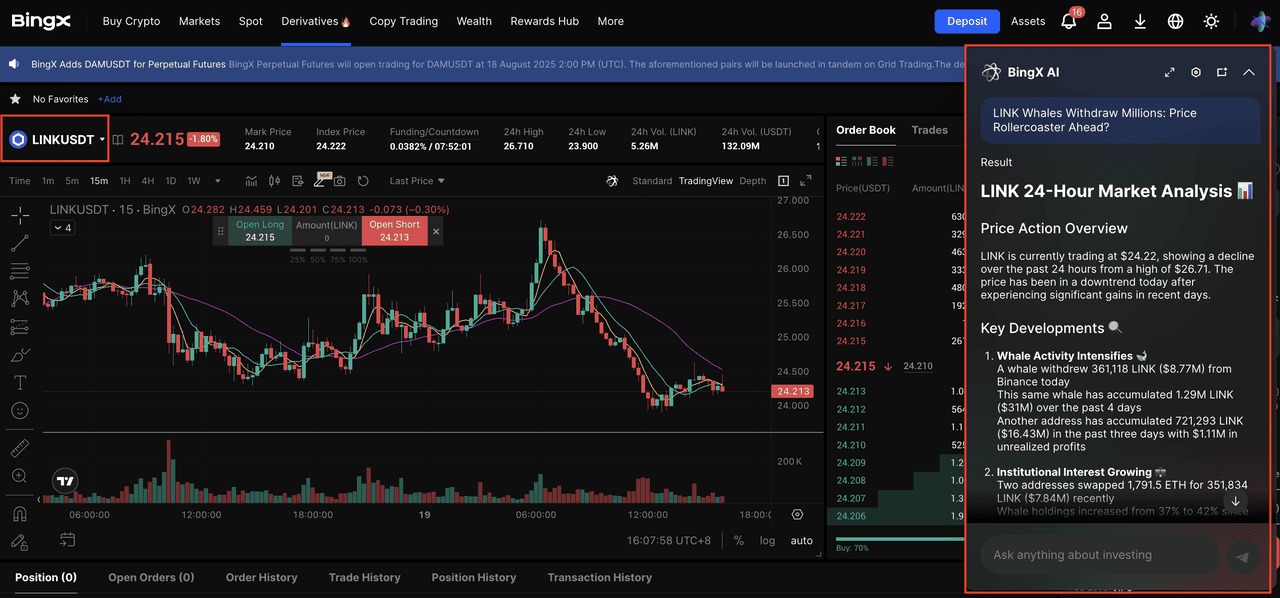
Task: Close the quick order panel
Action: [436, 231]
